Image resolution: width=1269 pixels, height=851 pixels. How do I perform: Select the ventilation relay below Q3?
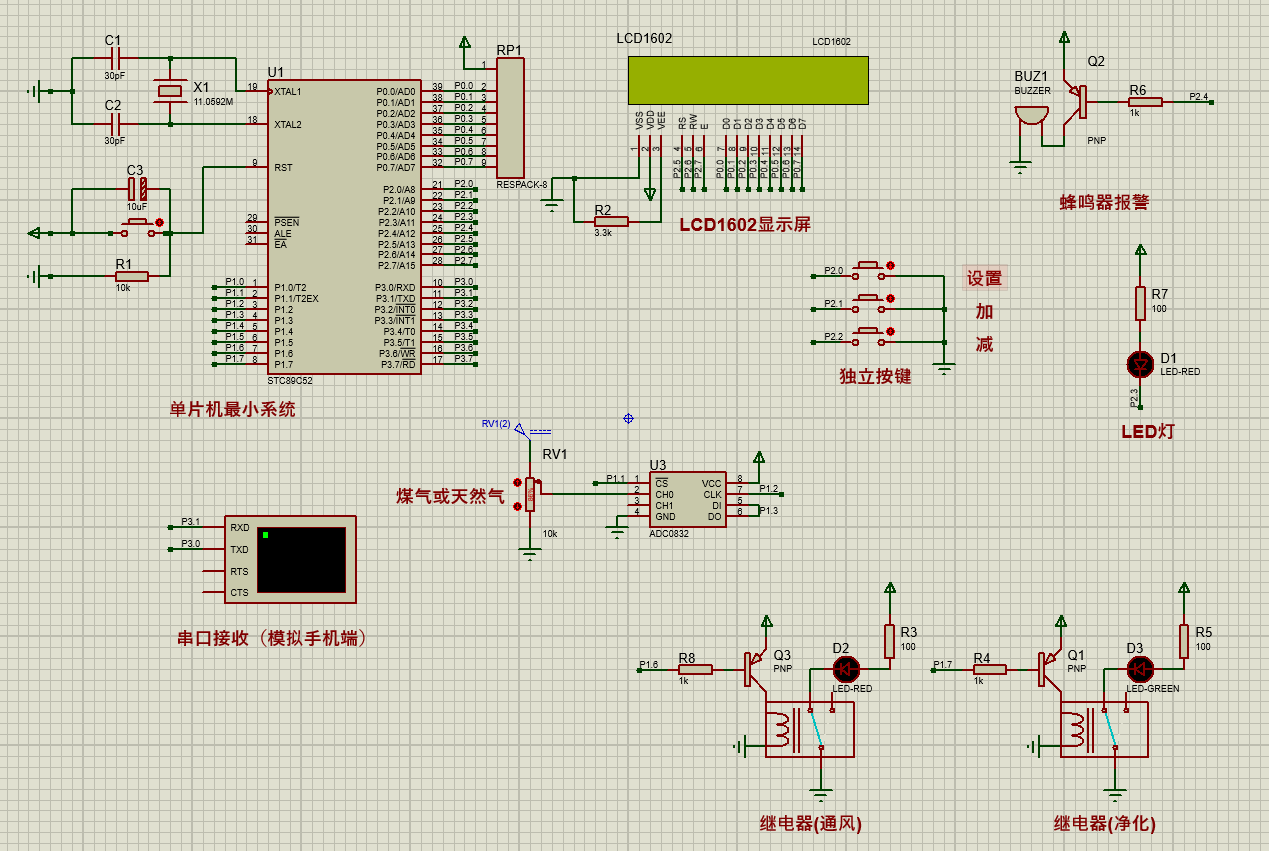point(809,729)
